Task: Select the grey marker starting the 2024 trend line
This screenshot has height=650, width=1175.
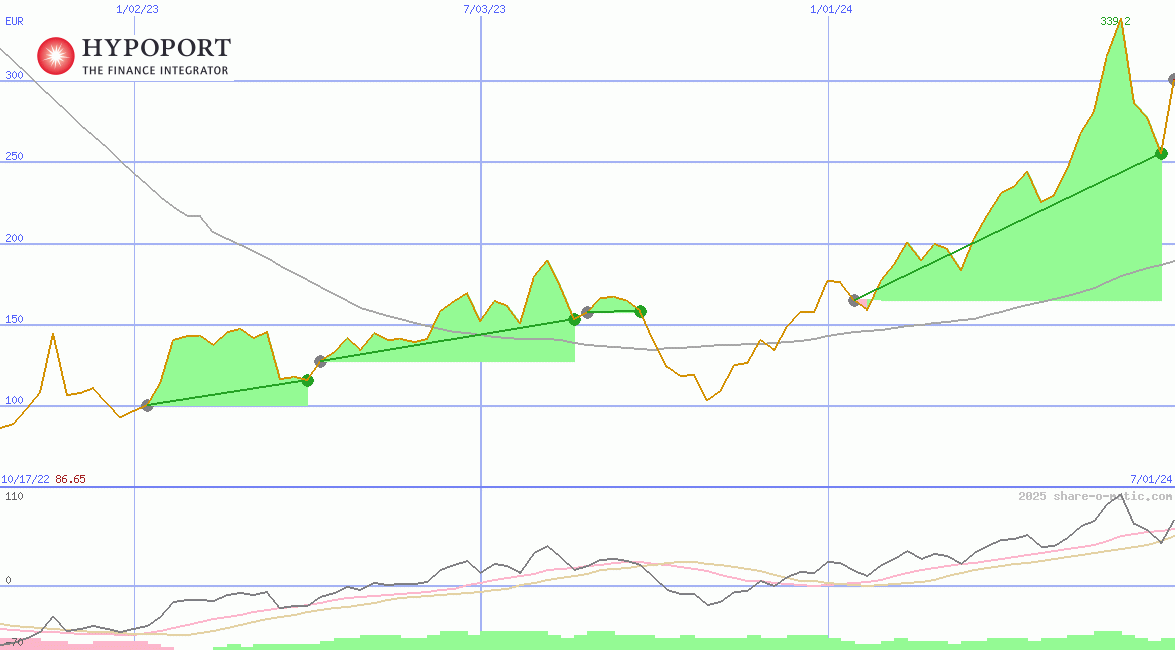Action: [854, 299]
